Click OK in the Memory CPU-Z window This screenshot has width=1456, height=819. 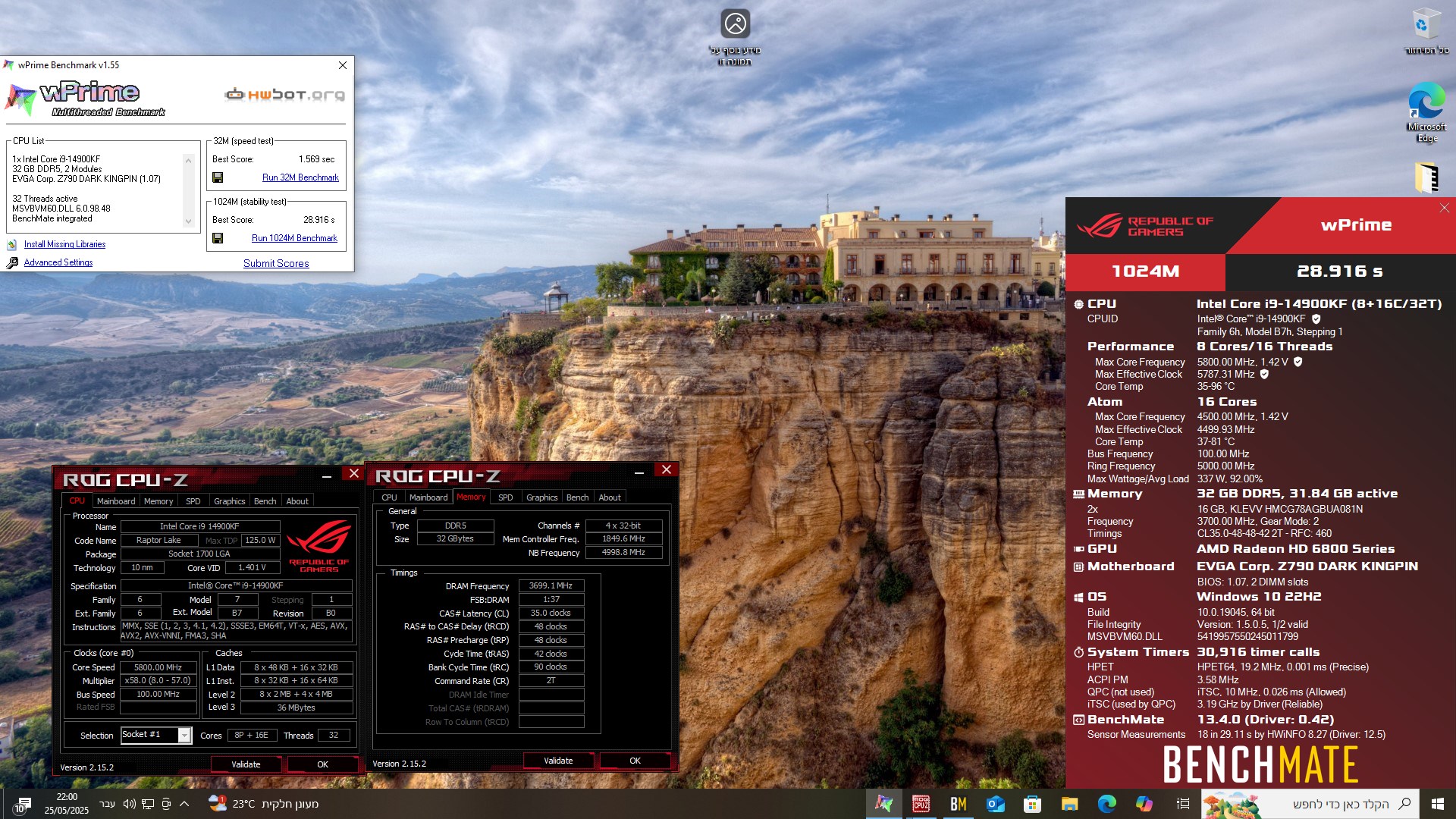click(635, 761)
